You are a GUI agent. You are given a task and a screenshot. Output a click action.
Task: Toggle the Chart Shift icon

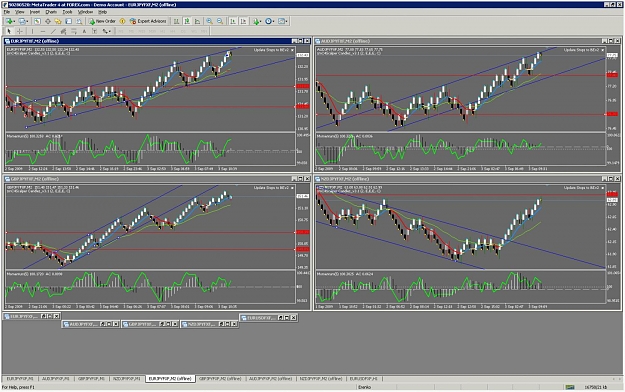243,21
